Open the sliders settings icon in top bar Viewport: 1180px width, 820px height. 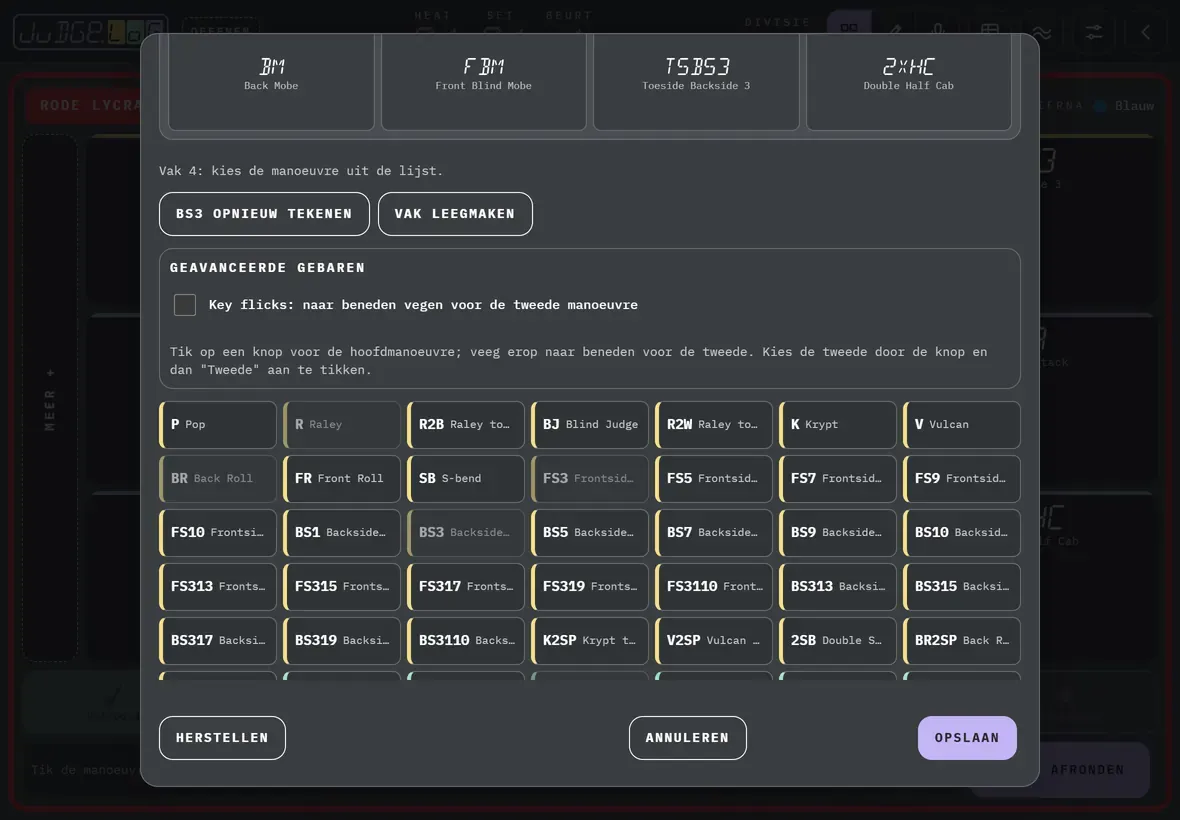tap(1093, 32)
